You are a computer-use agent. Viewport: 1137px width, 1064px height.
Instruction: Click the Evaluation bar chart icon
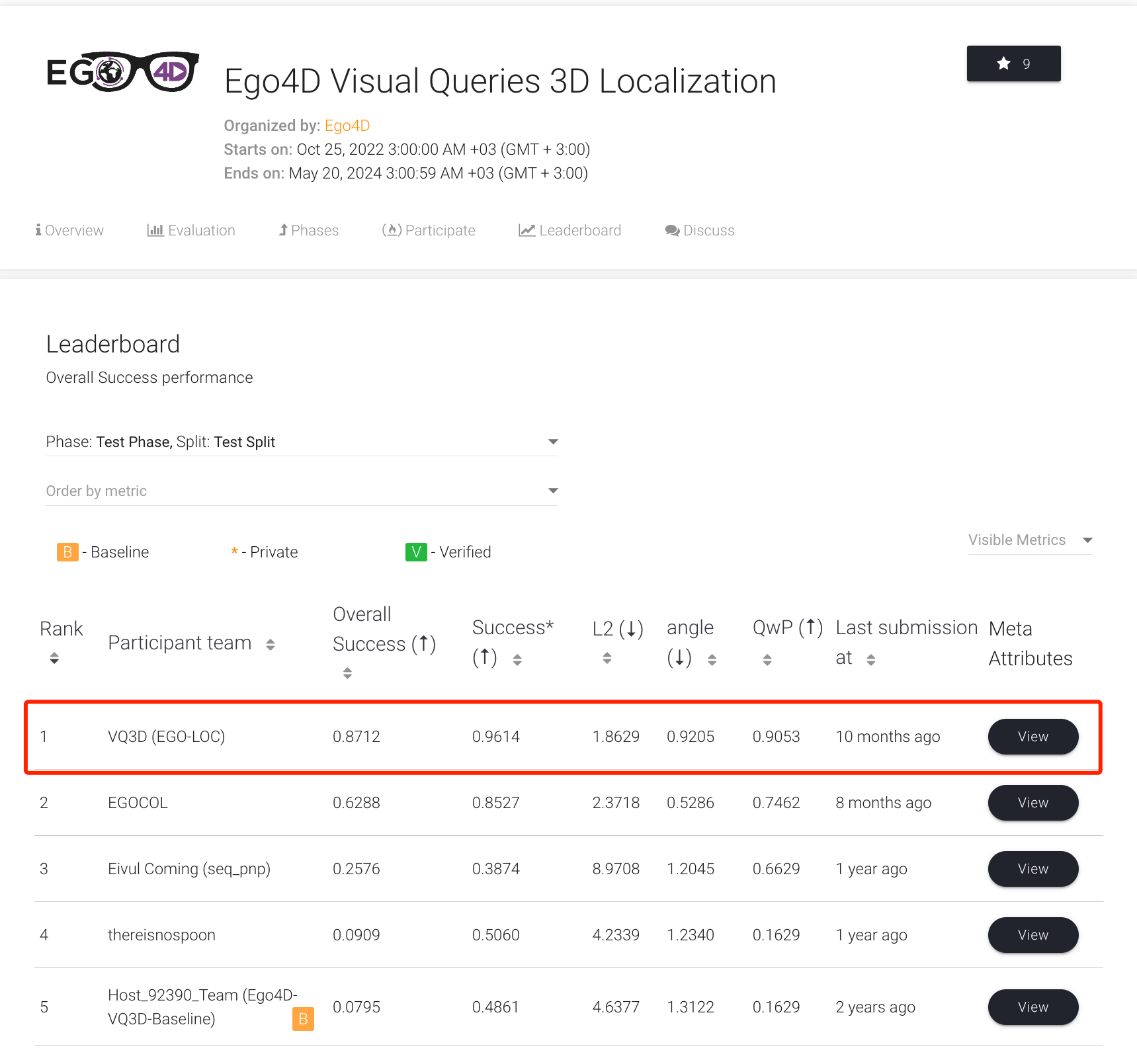point(155,230)
